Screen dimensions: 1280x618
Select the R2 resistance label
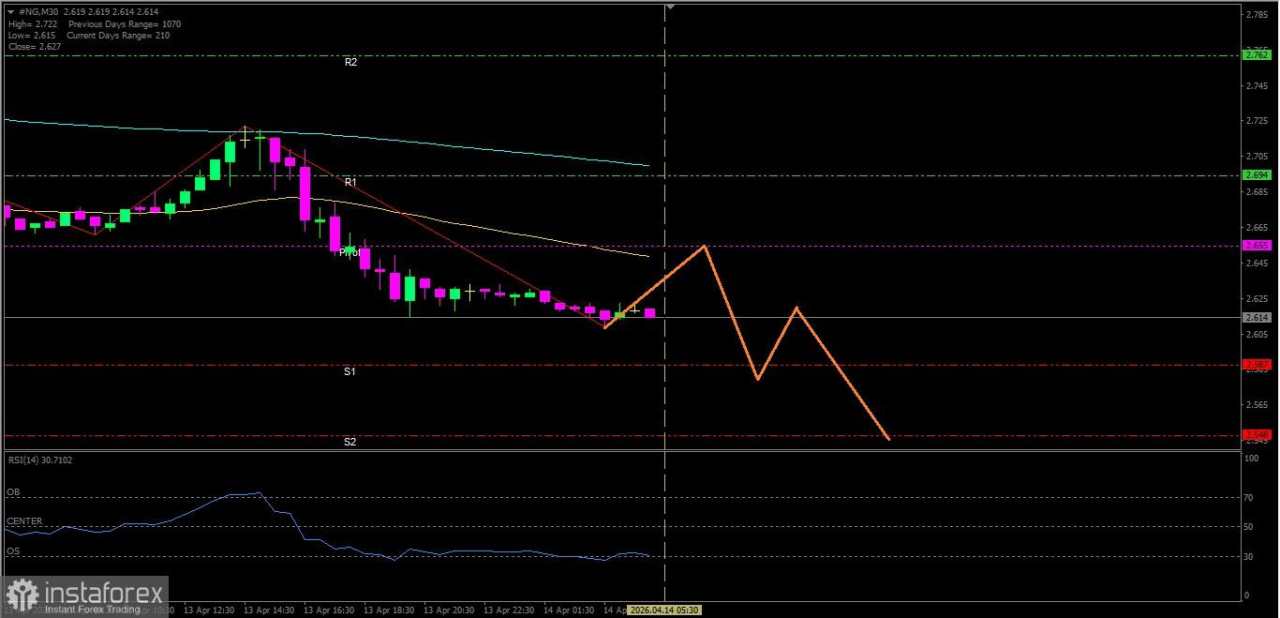click(x=350, y=62)
